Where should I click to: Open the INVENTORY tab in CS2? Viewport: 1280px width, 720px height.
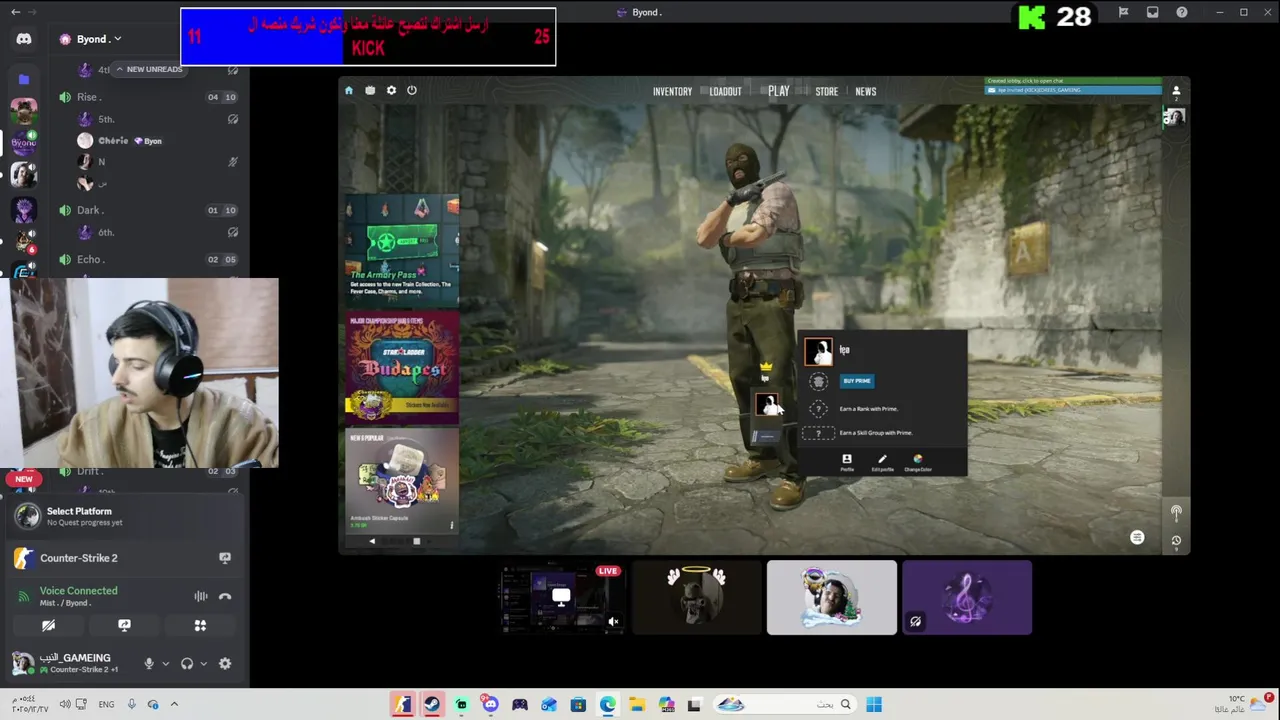tap(672, 91)
